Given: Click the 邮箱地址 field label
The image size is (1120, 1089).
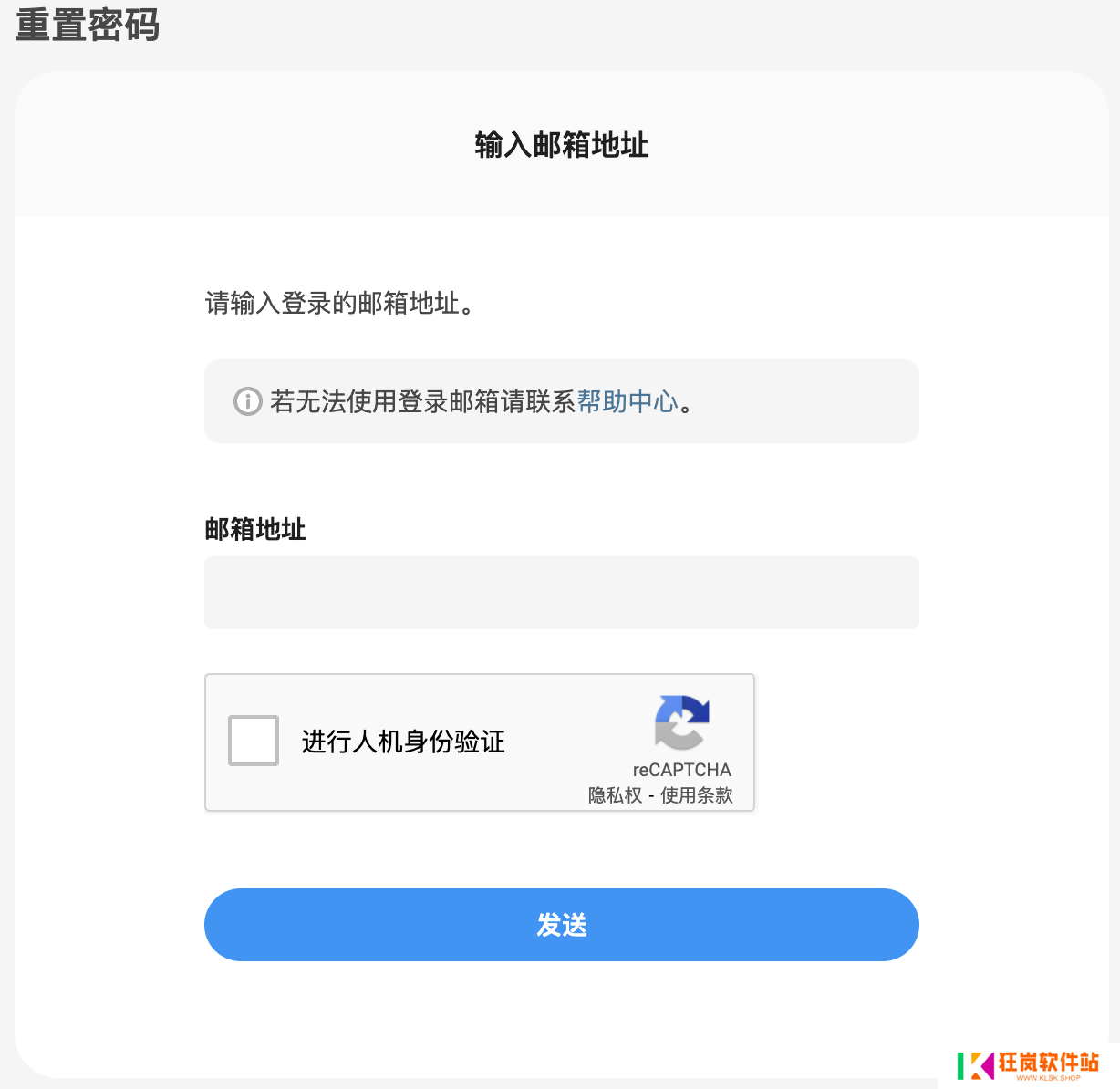Looking at the screenshot, I should click(x=255, y=529).
